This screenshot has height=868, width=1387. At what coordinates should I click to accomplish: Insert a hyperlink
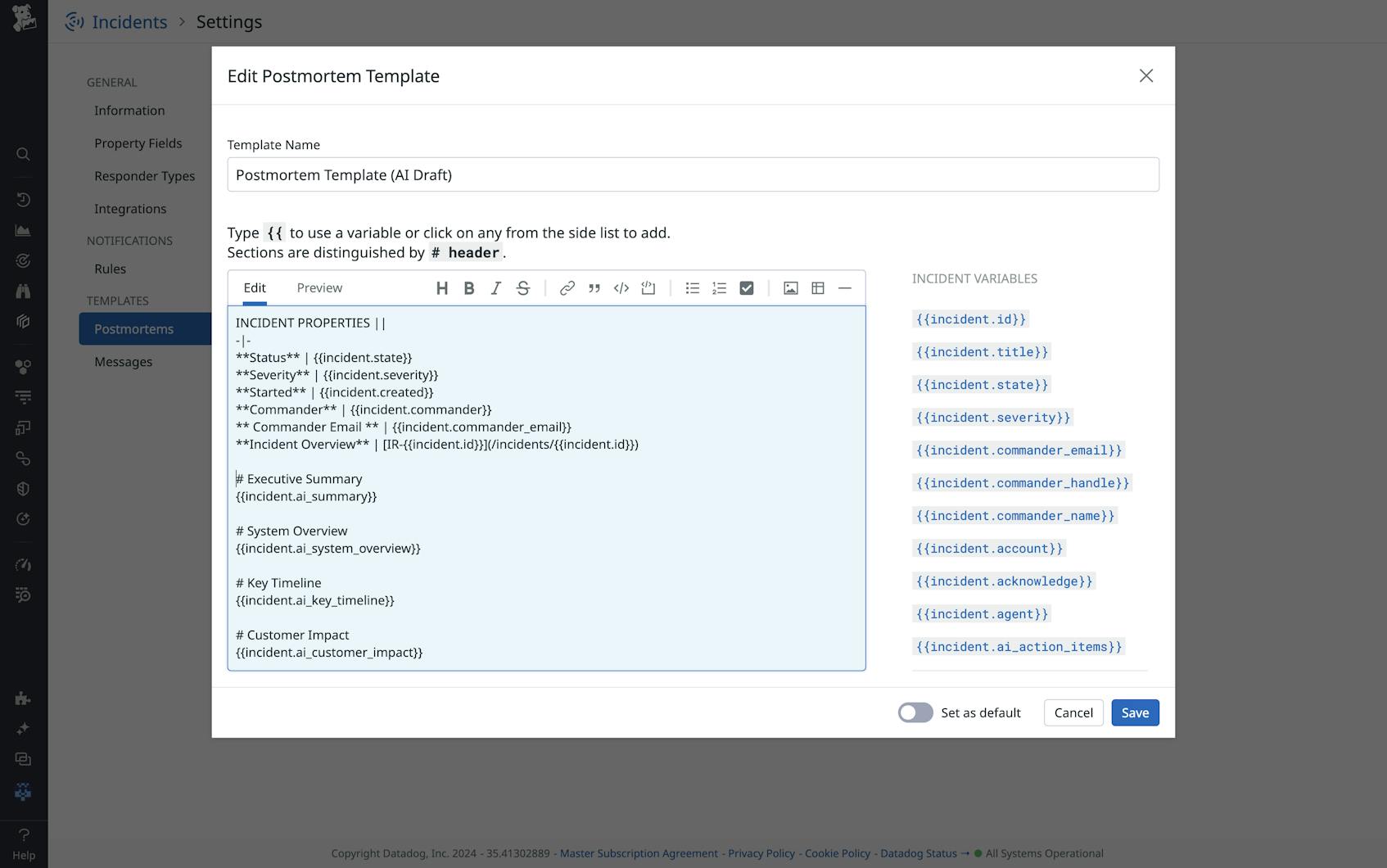click(x=567, y=288)
